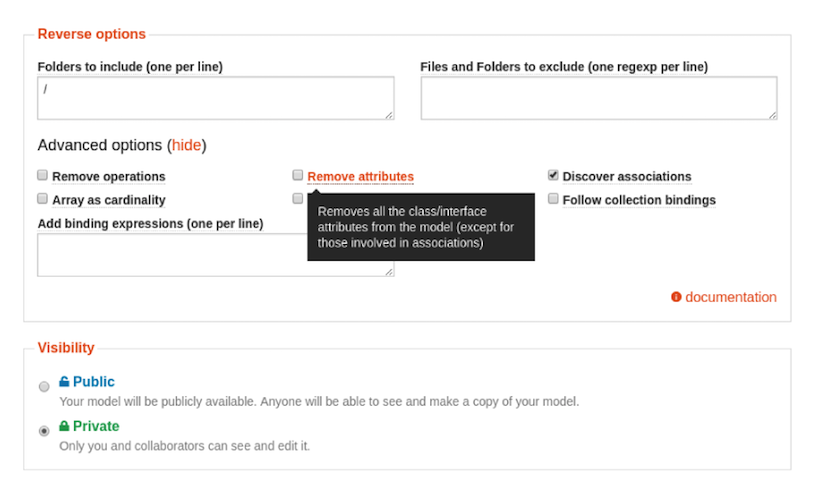Enable the Remove operations checkbox
The image size is (813, 500).
pos(43,175)
